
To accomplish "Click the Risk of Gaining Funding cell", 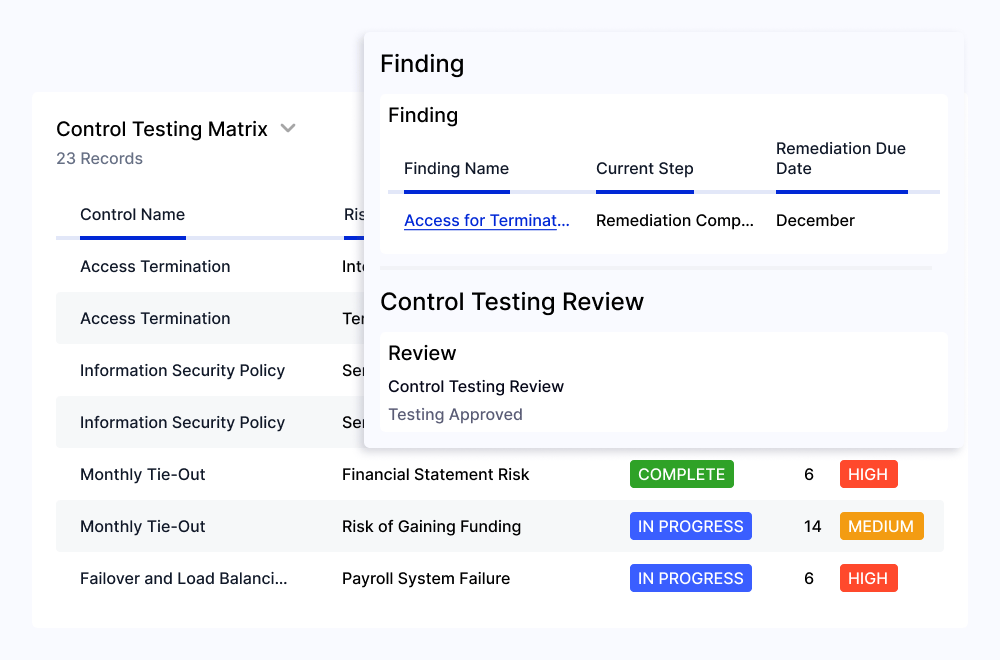I will coord(432,526).
